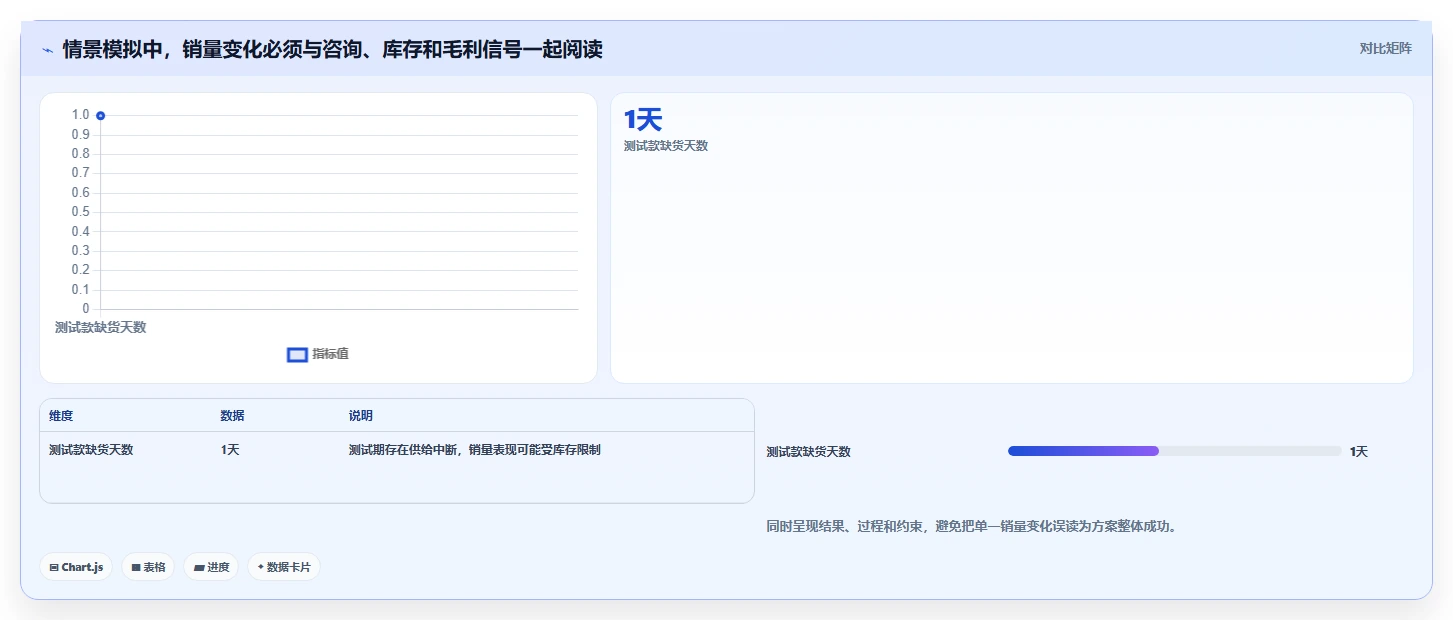Click the icon in Chart.js tag
This screenshot has height=620, width=1453.
[54, 567]
